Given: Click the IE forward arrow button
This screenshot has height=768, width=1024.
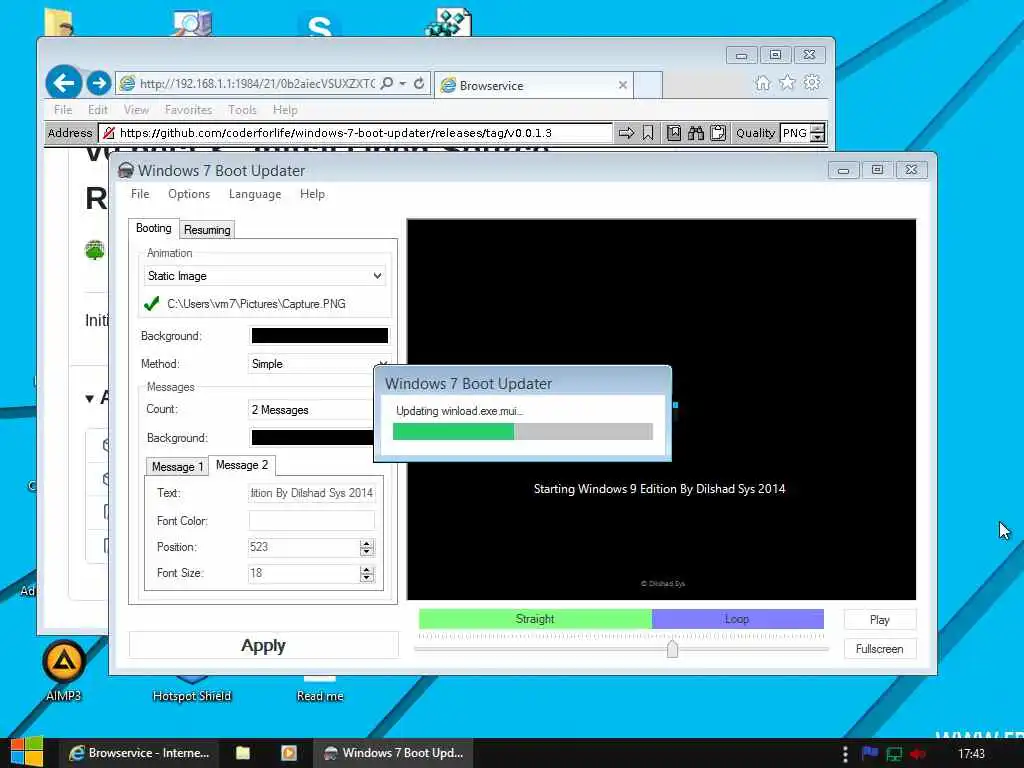Looking at the screenshot, I should (99, 83).
